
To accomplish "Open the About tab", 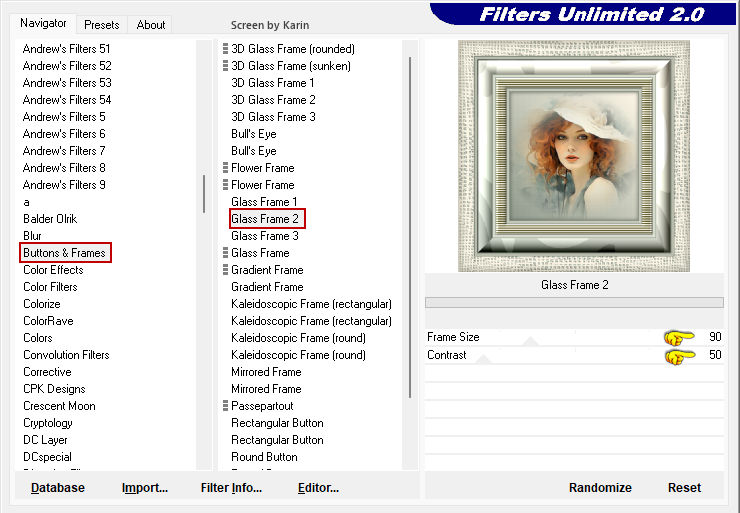I will pyautogui.click(x=151, y=25).
